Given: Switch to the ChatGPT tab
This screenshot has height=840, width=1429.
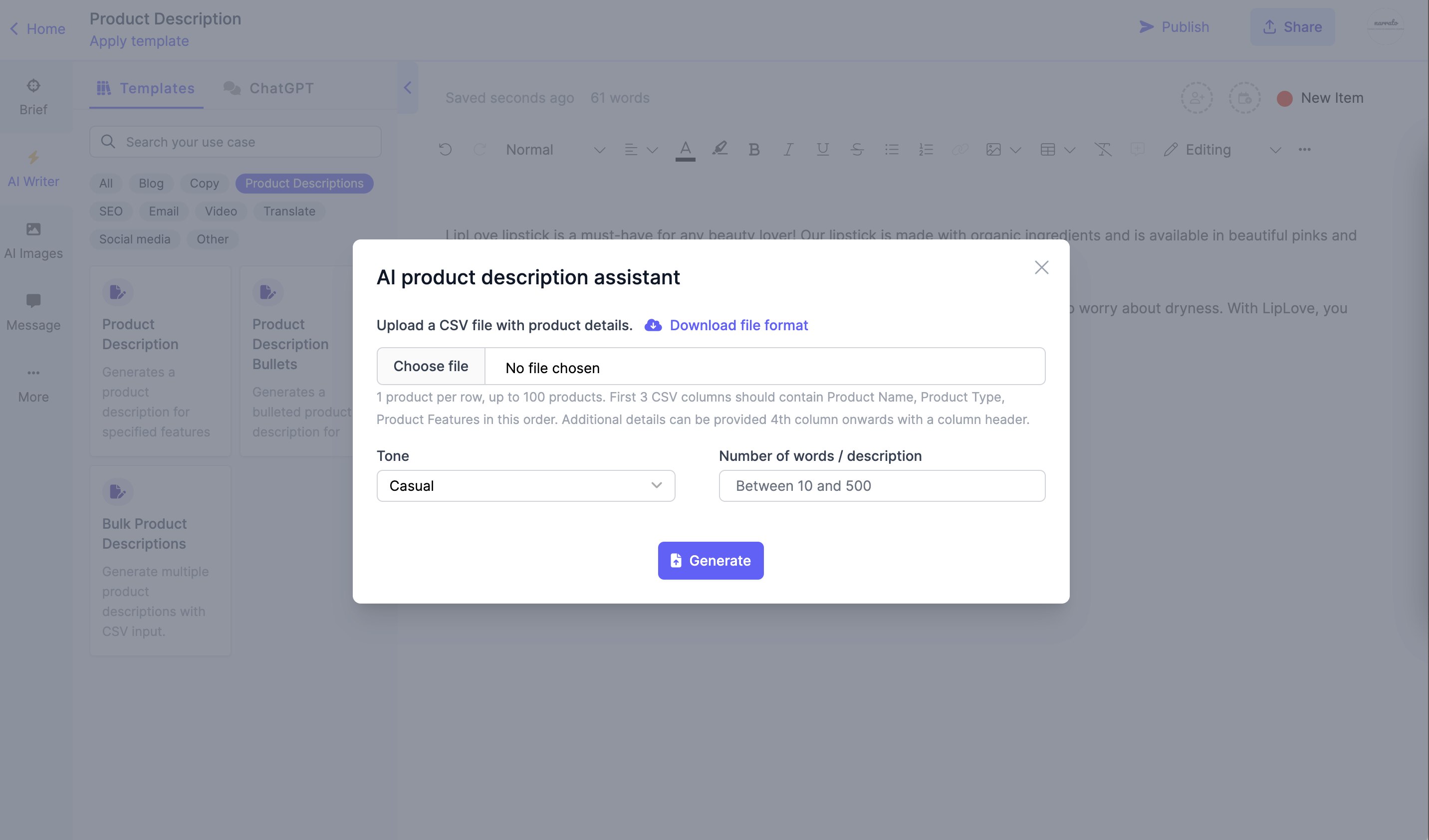Looking at the screenshot, I should [269, 88].
